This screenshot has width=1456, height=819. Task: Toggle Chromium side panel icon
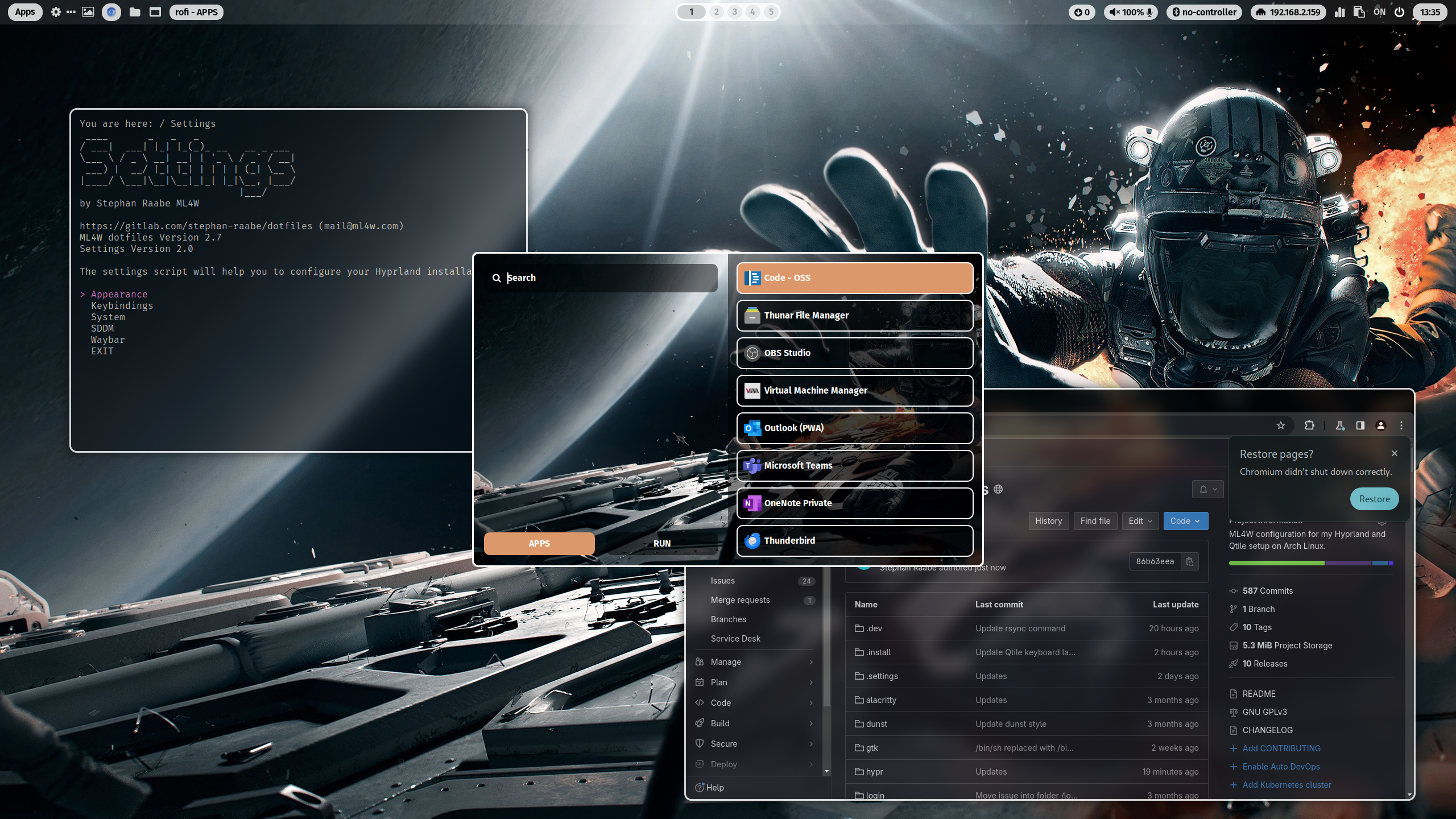tap(1360, 425)
